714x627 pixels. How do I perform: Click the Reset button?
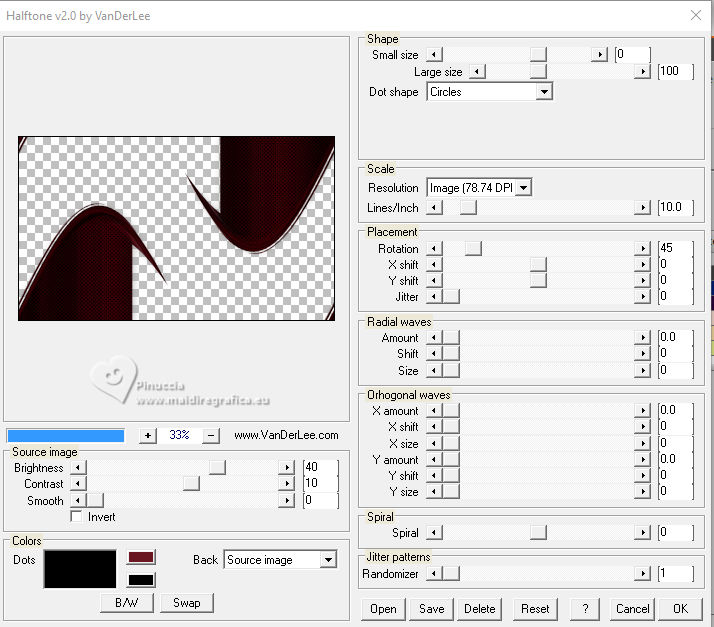click(x=535, y=609)
